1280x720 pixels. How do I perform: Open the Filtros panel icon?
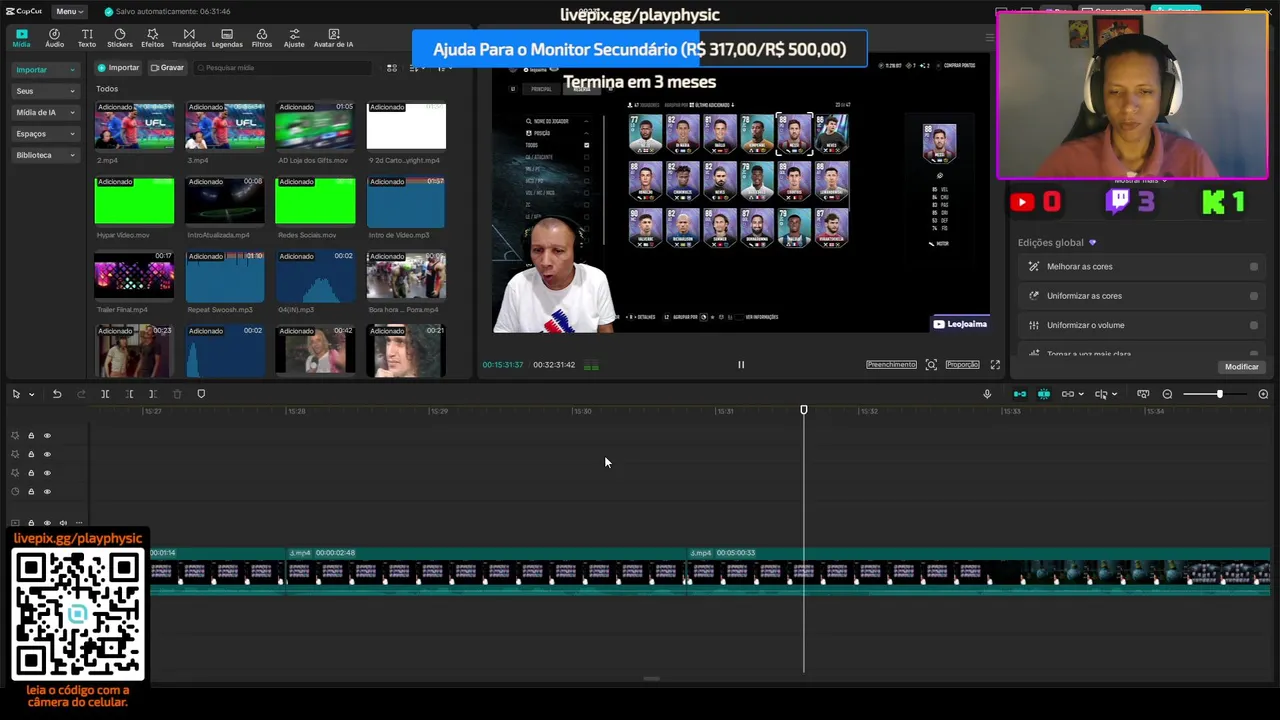click(262, 38)
